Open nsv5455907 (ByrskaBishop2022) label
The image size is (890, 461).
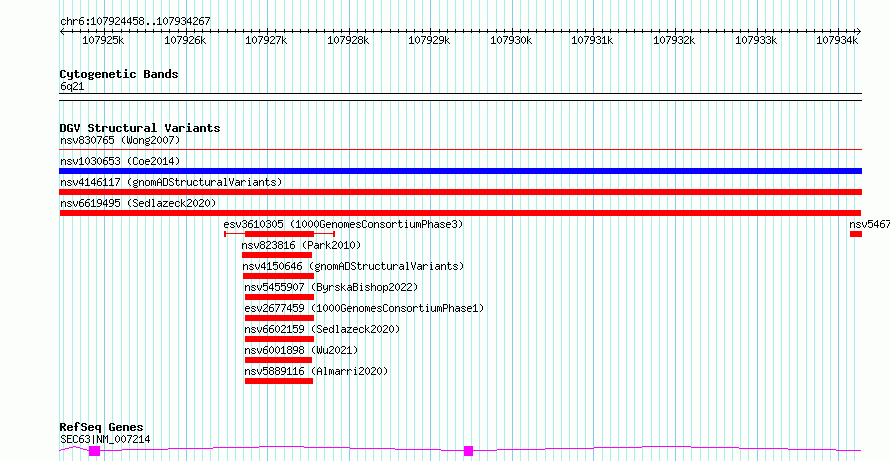pos(331,287)
